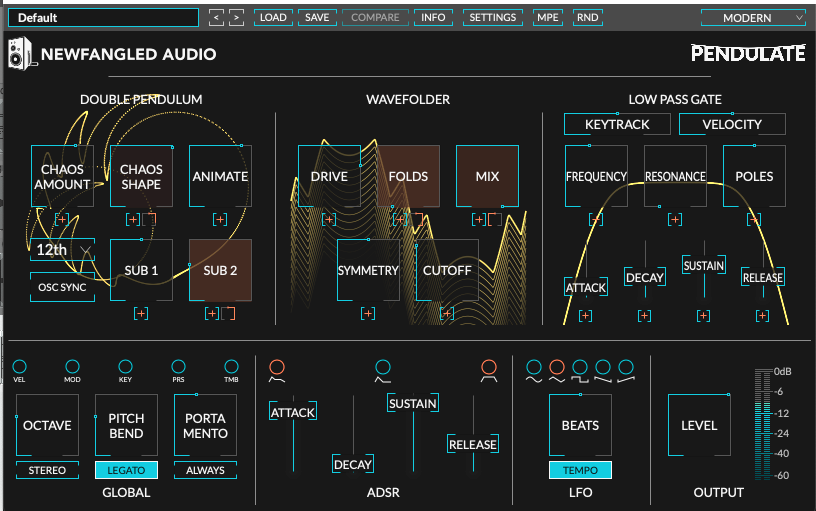Open the INFO panel

(433, 17)
